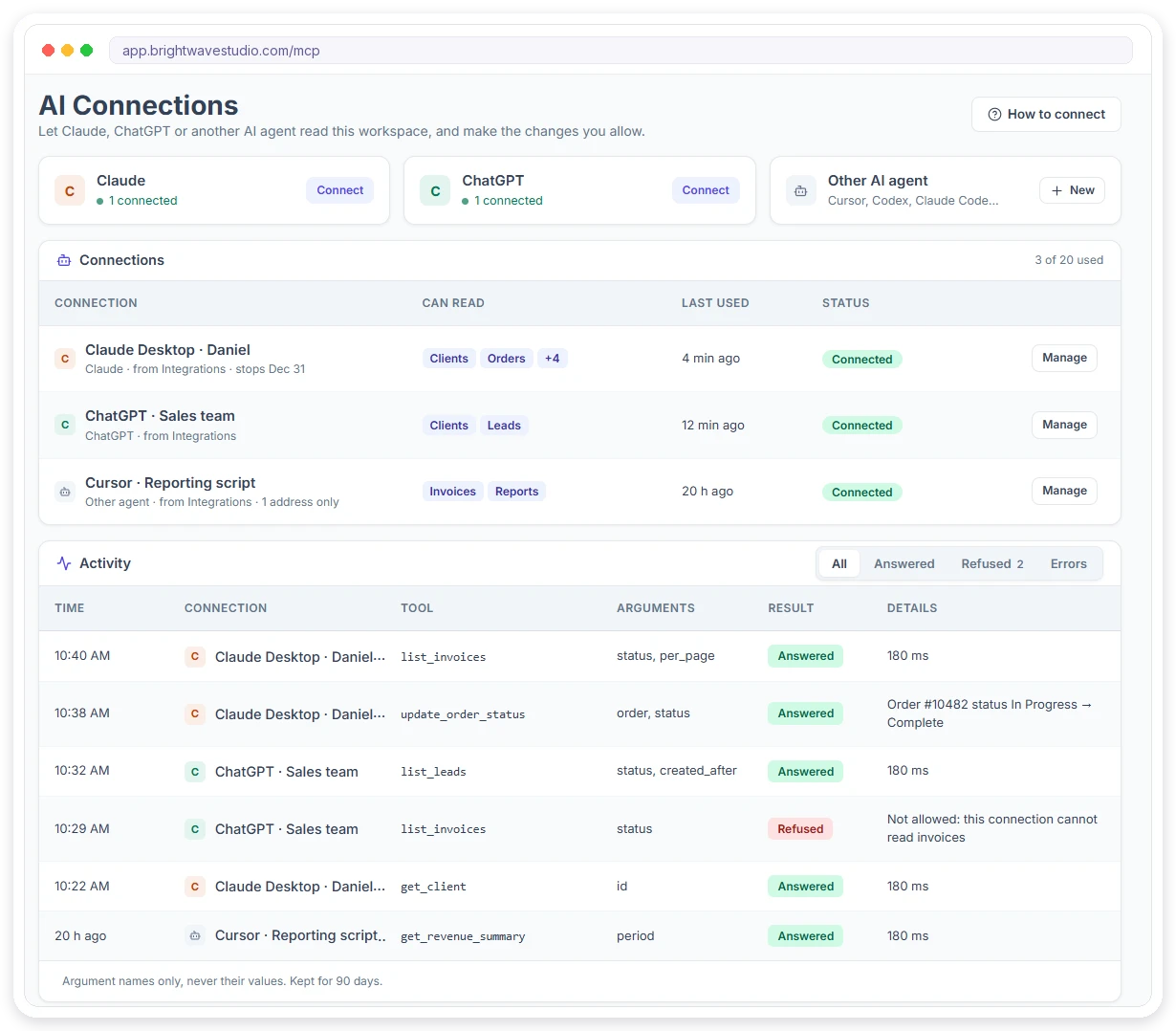The image size is (1176, 1031).
Task: Click the connection icon in the 10:38 AM activity row
Action: pyautogui.click(x=195, y=713)
